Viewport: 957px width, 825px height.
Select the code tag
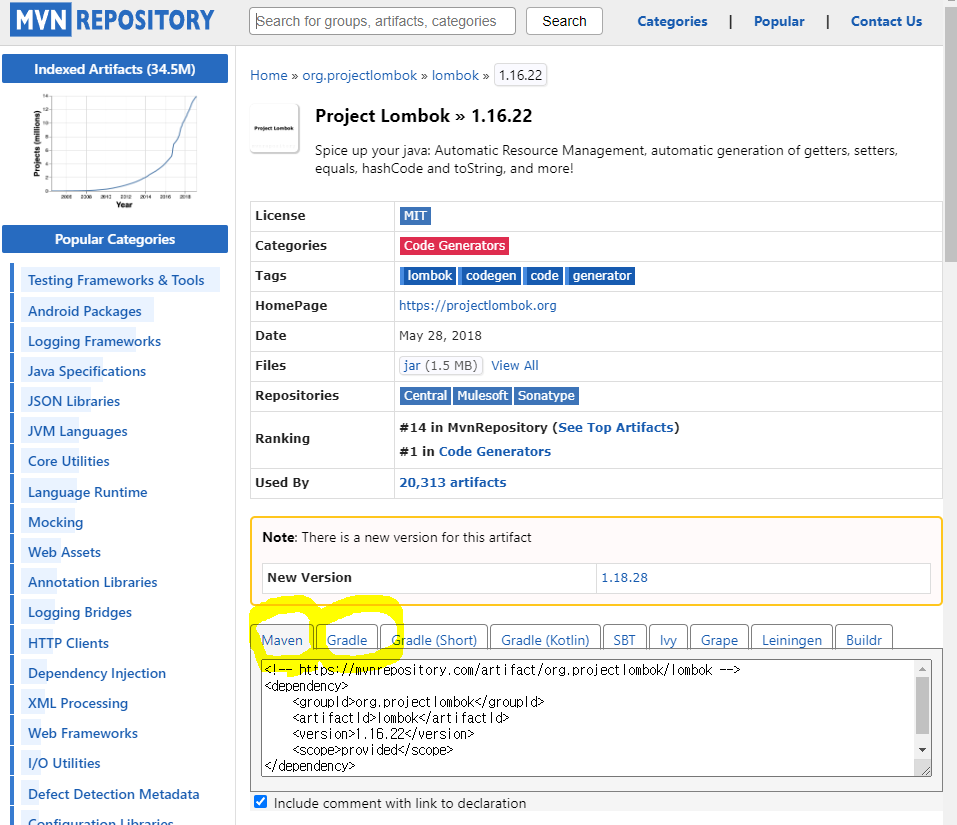[x=543, y=276]
